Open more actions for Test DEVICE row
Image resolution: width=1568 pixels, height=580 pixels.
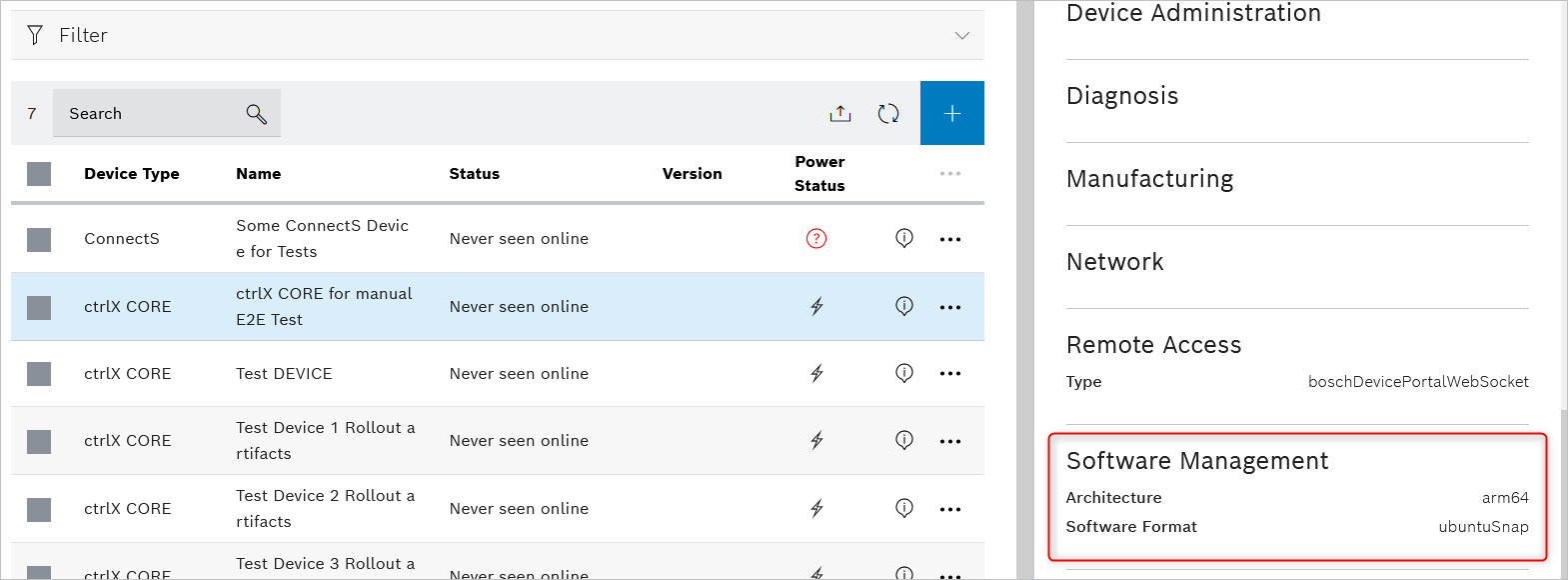pos(950,374)
